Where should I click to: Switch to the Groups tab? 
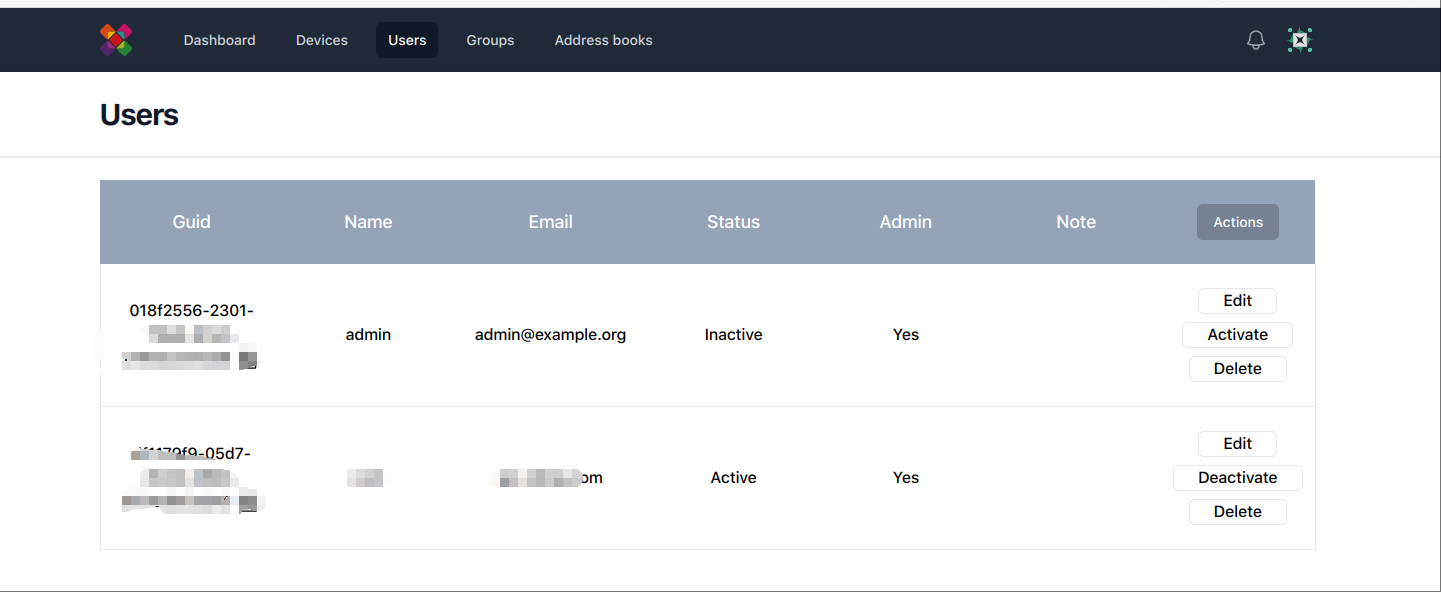click(x=490, y=40)
